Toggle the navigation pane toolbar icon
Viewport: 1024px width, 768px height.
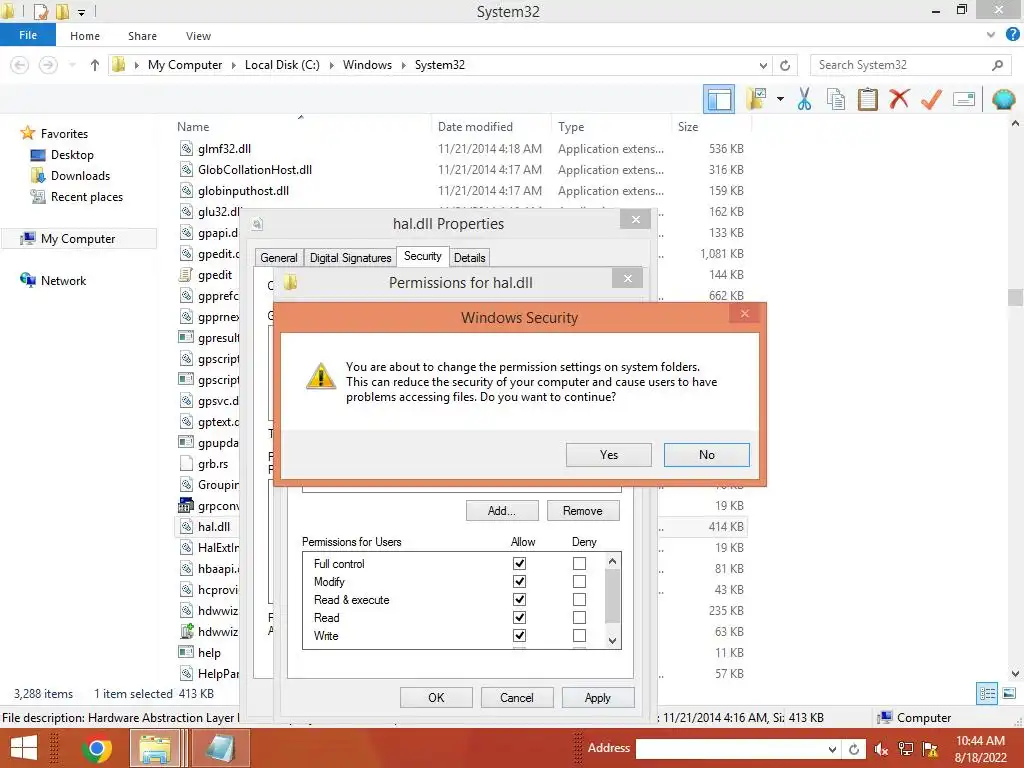click(719, 100)
